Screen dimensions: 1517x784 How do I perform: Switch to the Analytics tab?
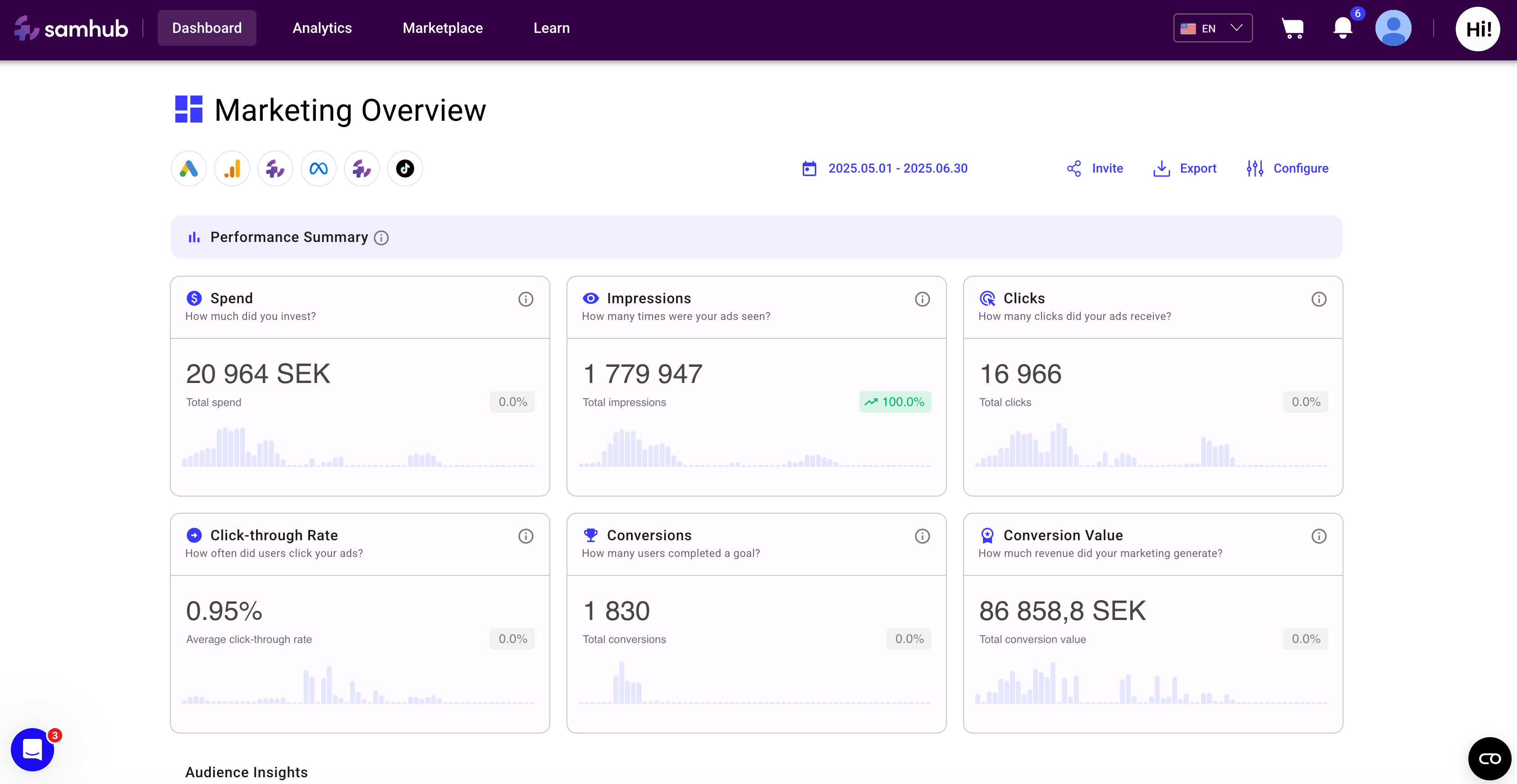[x=322, y=28]
